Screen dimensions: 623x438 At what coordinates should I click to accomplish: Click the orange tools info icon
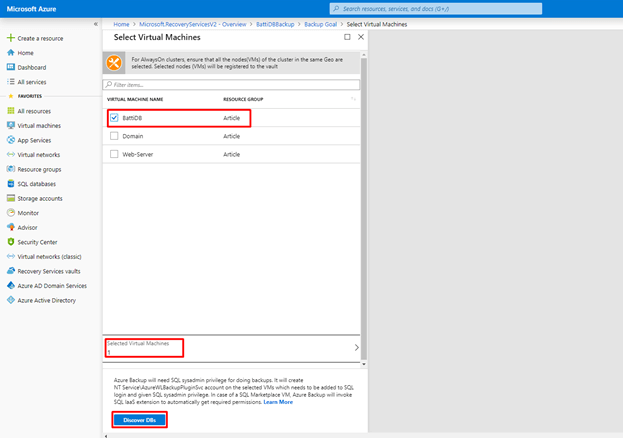click(x=114, y=63)
